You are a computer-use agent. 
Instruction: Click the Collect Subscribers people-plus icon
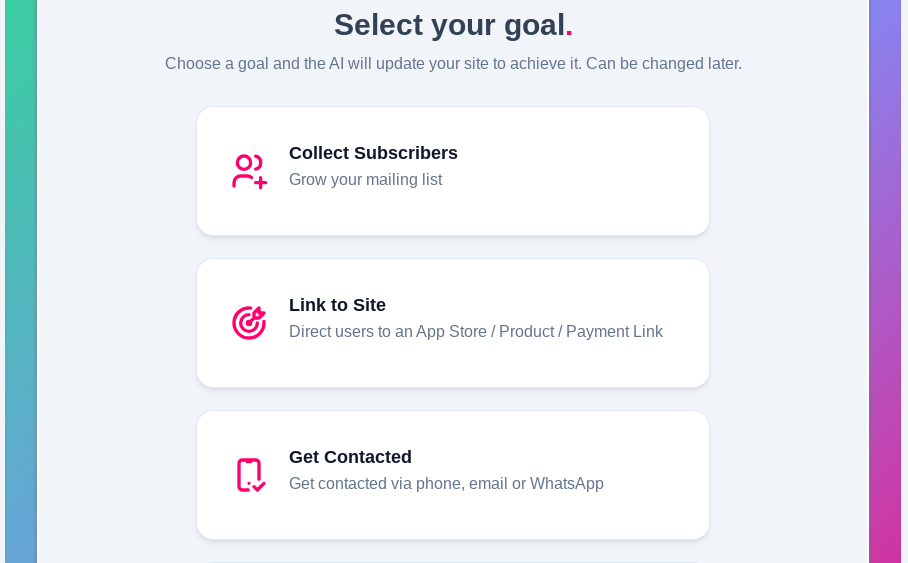pyautogui.click(x=249, y=171)
